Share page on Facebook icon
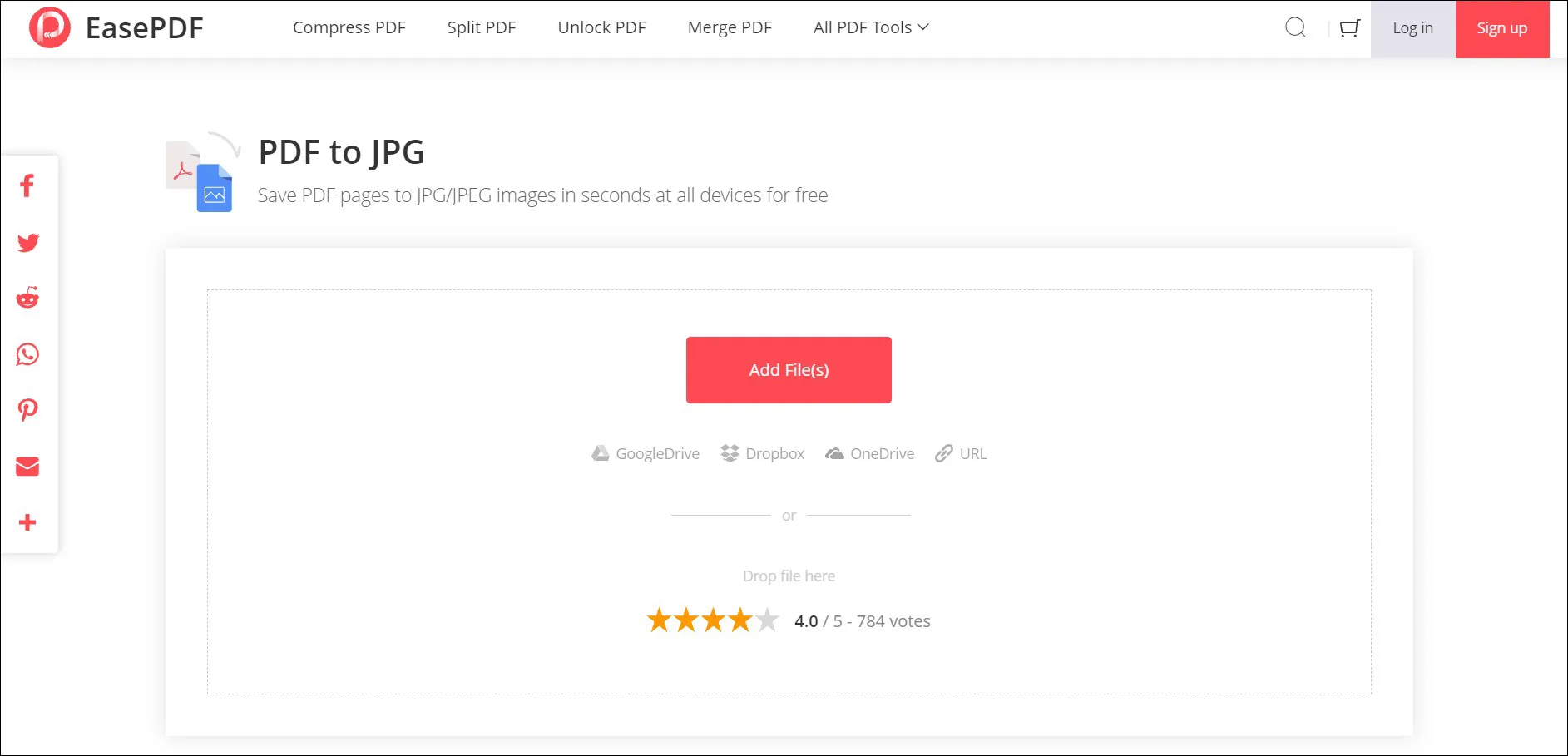This screenshot has height=756, width=1568. 27,185
